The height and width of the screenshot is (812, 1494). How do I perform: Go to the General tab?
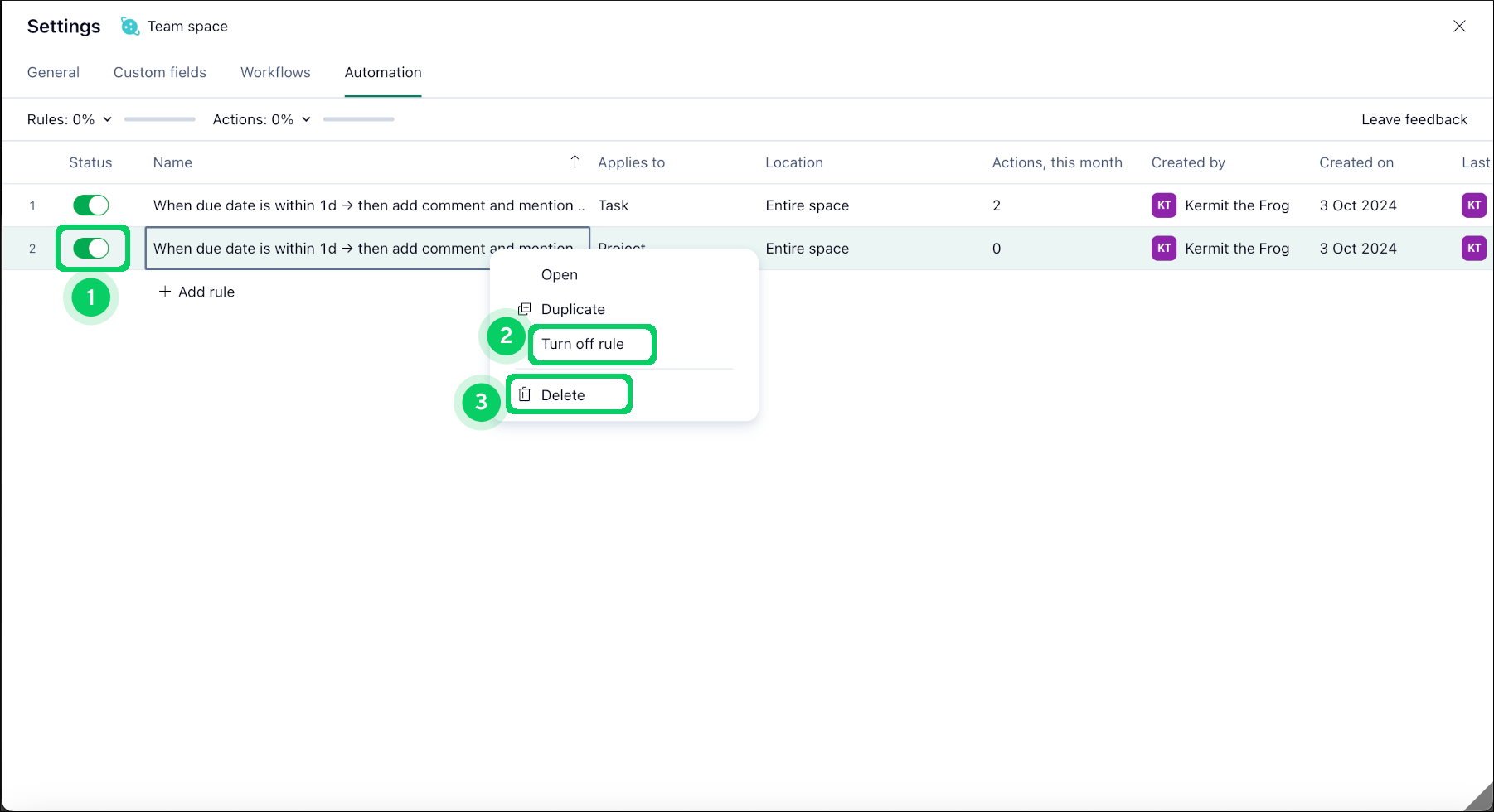point(53,73)
